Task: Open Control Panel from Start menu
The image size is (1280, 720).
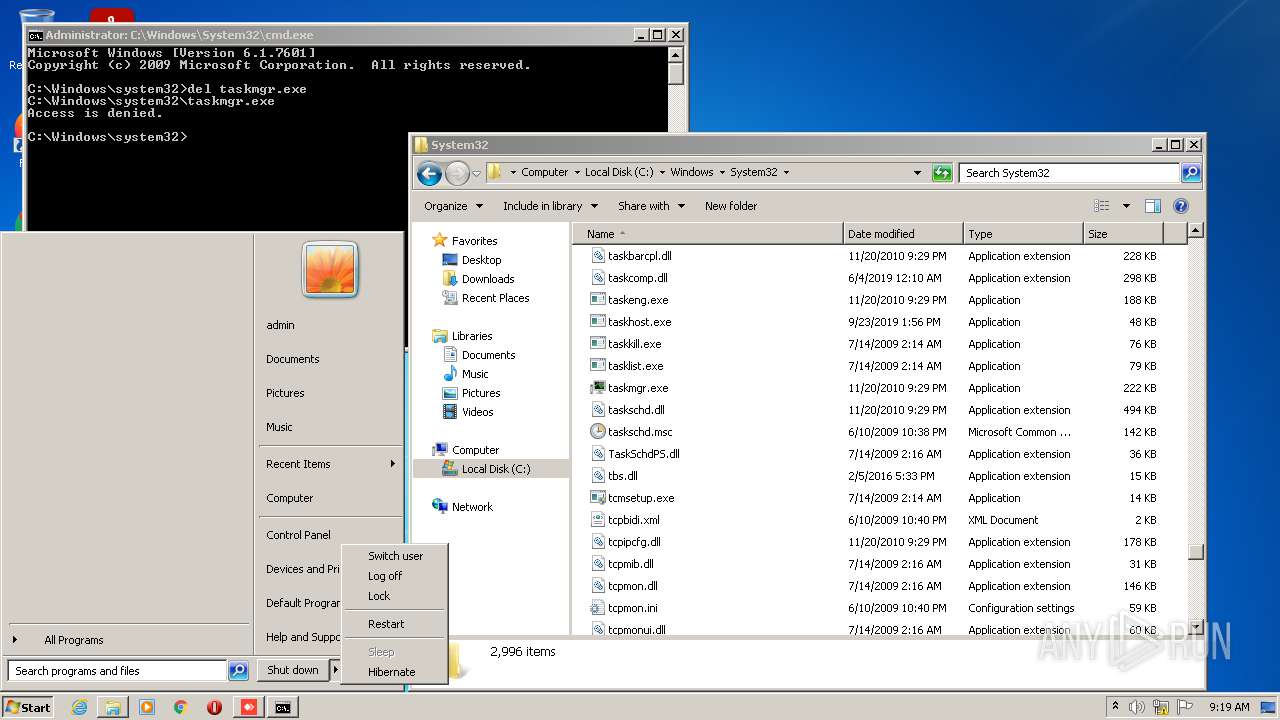Action: pyautogui.click(x=298, y=535)
